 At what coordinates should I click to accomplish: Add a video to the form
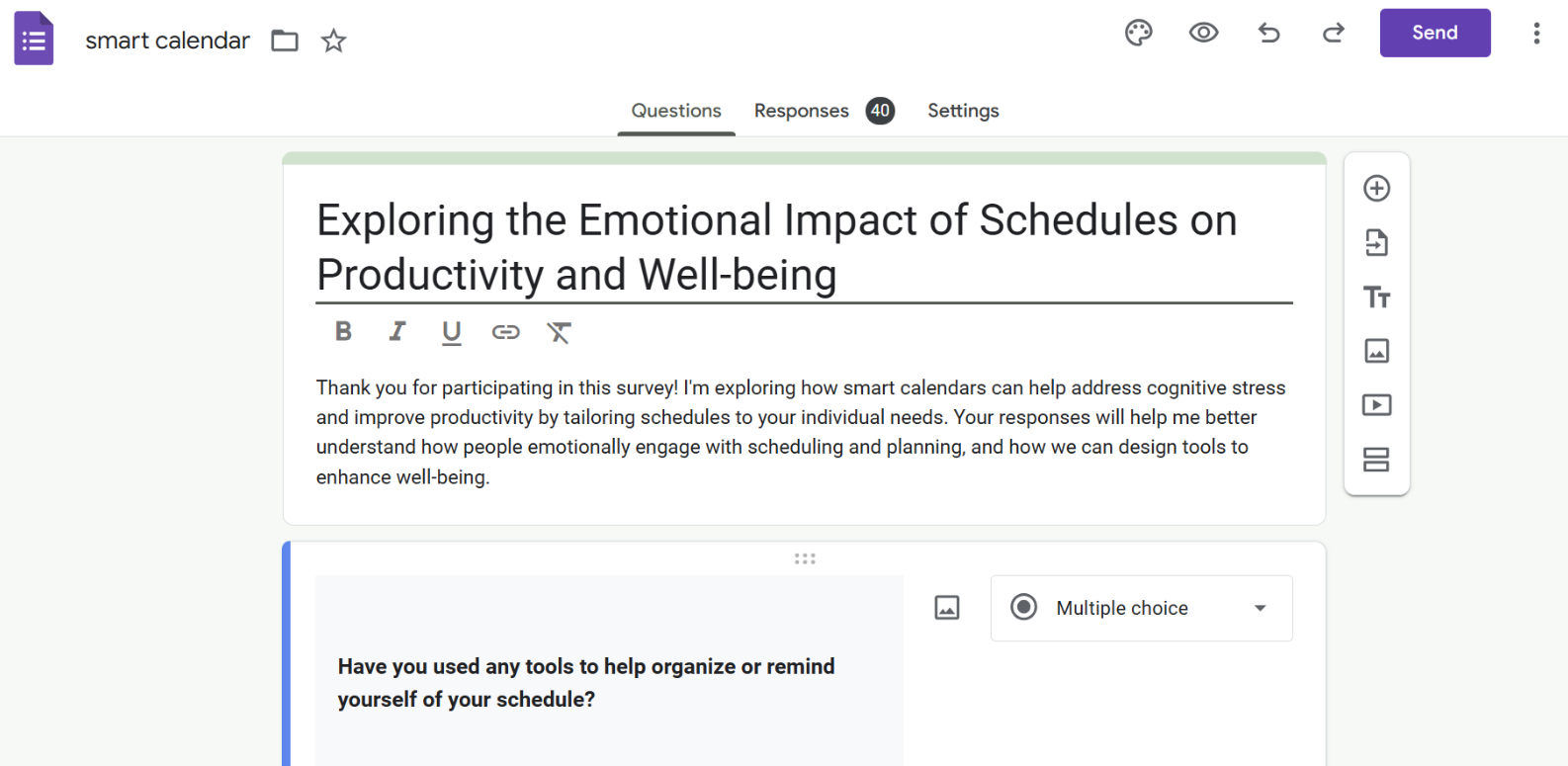point(1376,405)
